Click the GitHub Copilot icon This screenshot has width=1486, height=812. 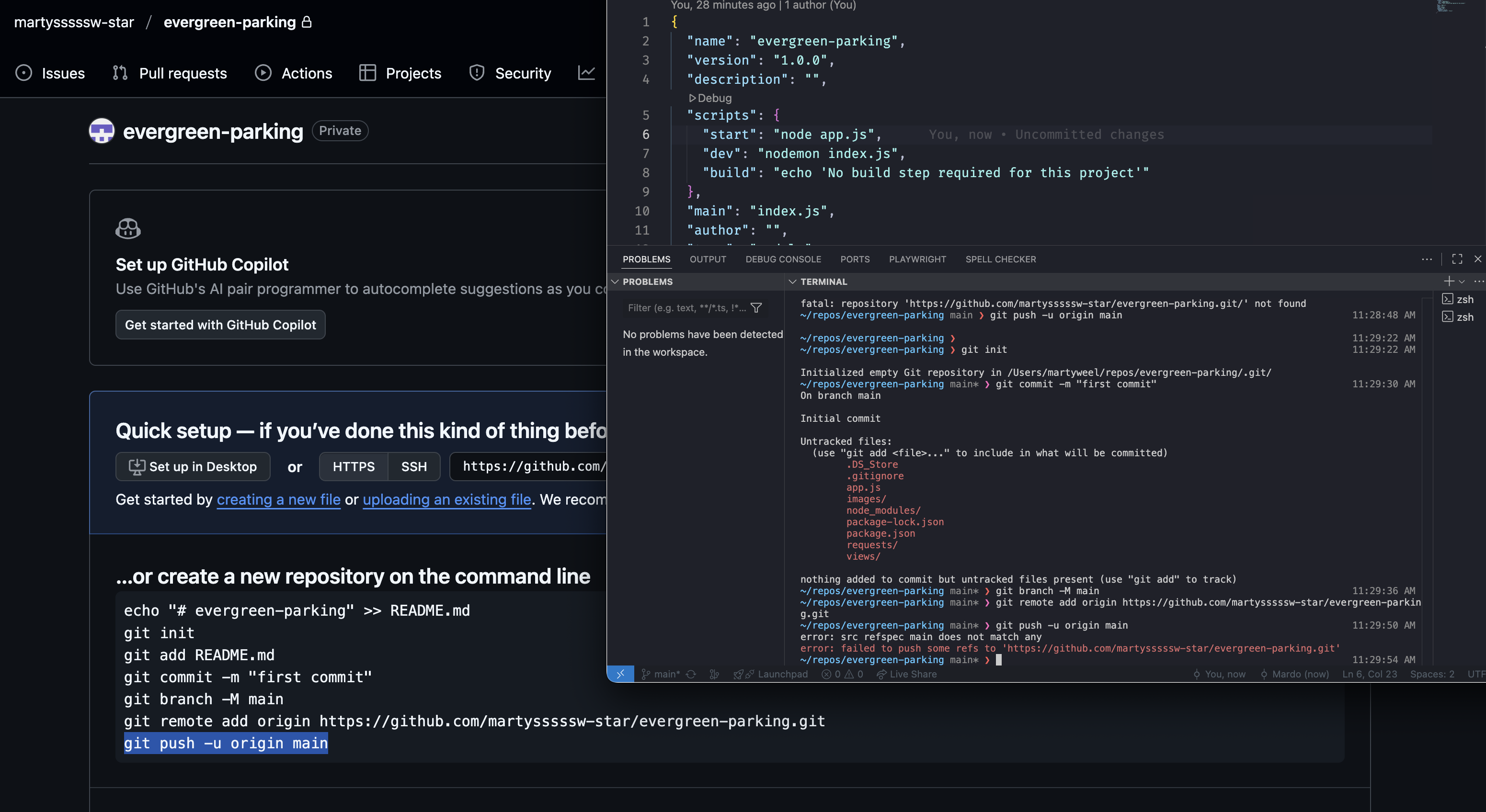click(x=128, y=228)
